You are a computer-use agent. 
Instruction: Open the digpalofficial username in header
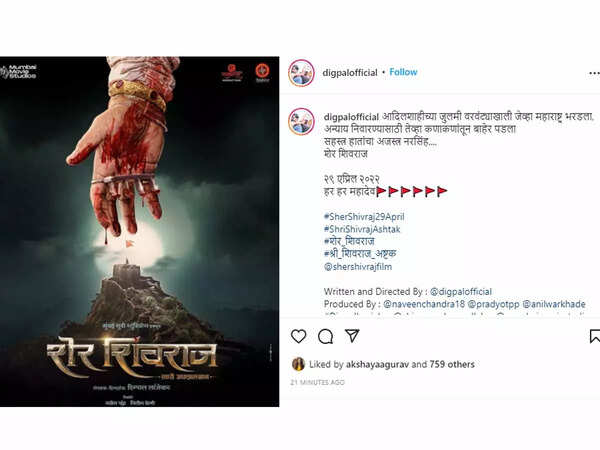pyautogui.click(x=350, y=73)
